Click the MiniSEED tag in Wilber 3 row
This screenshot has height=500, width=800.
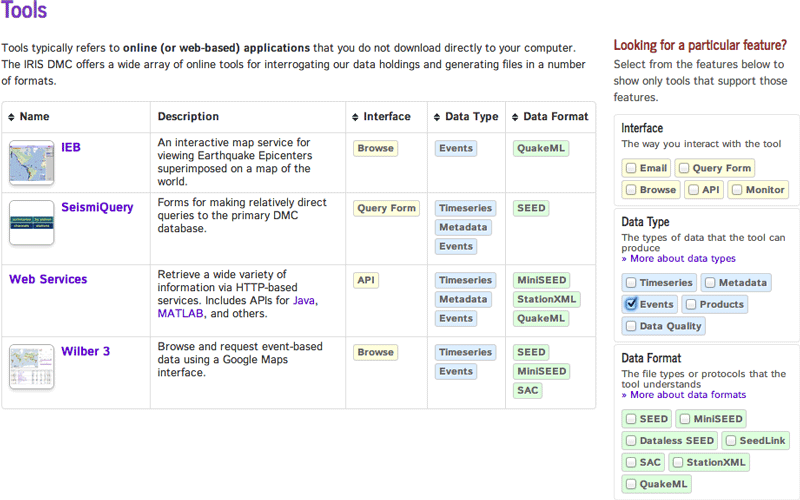tap(541, 371)
